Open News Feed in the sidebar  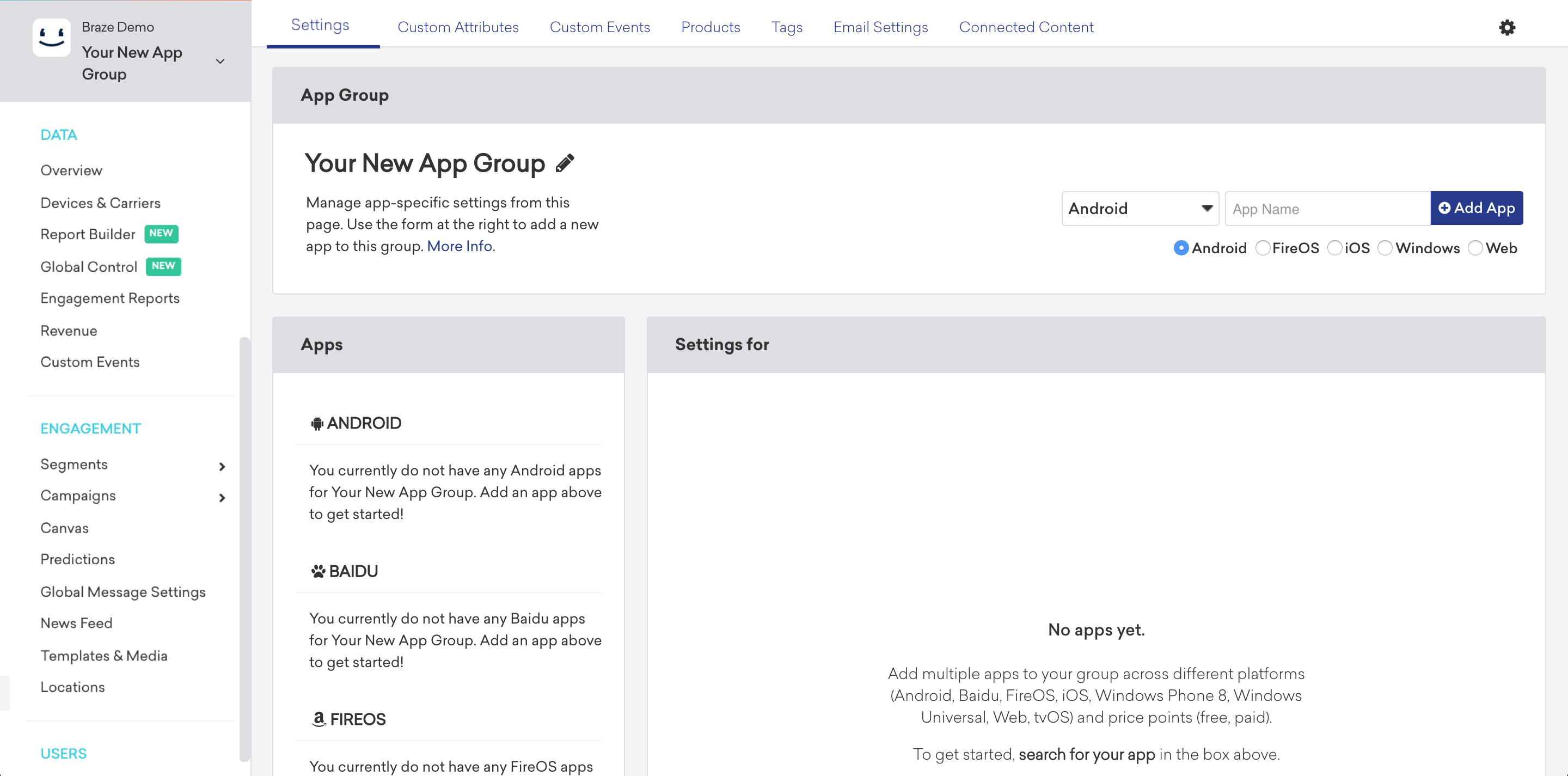tap(76, 623)
